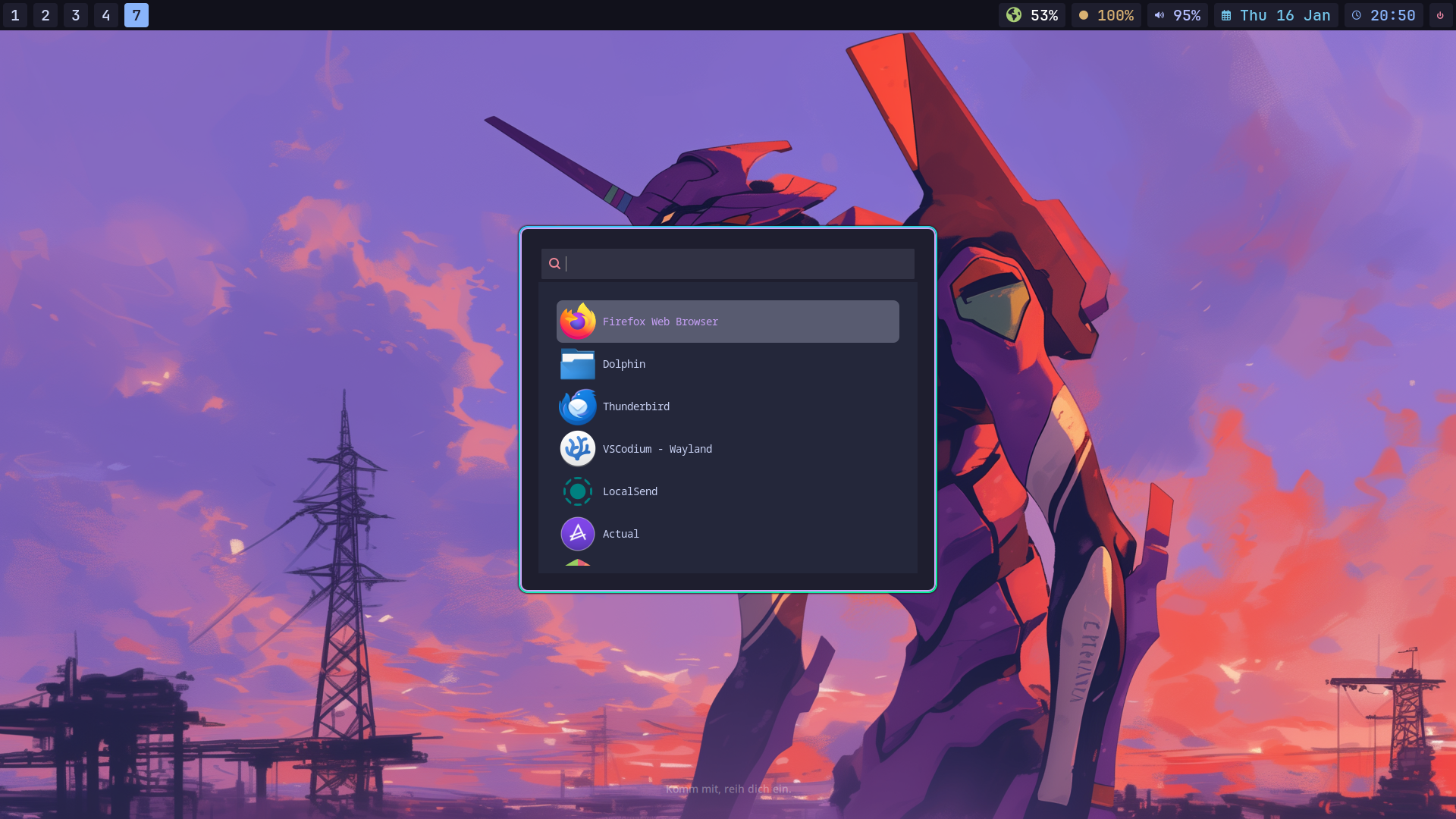Click the power icon in top bar
The width and height of the screenshot is (1456, 819).
click(1440, 15)
